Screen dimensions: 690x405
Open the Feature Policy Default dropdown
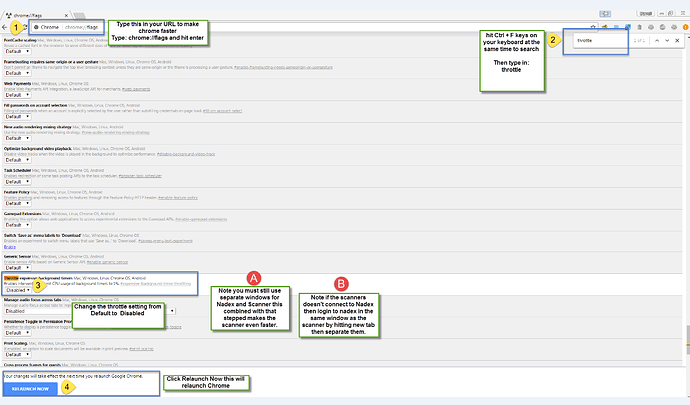tap(17, 203)
